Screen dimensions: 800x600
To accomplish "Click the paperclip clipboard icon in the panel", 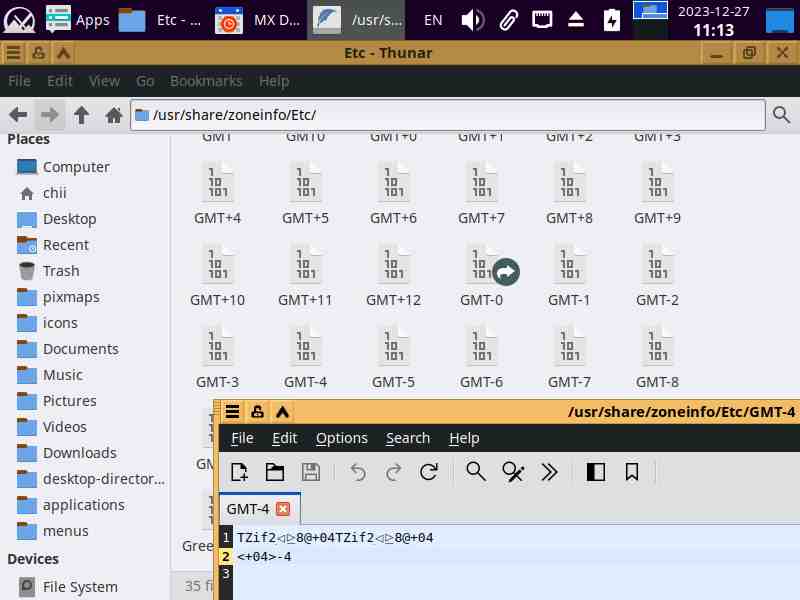I will tap(508, 20).
